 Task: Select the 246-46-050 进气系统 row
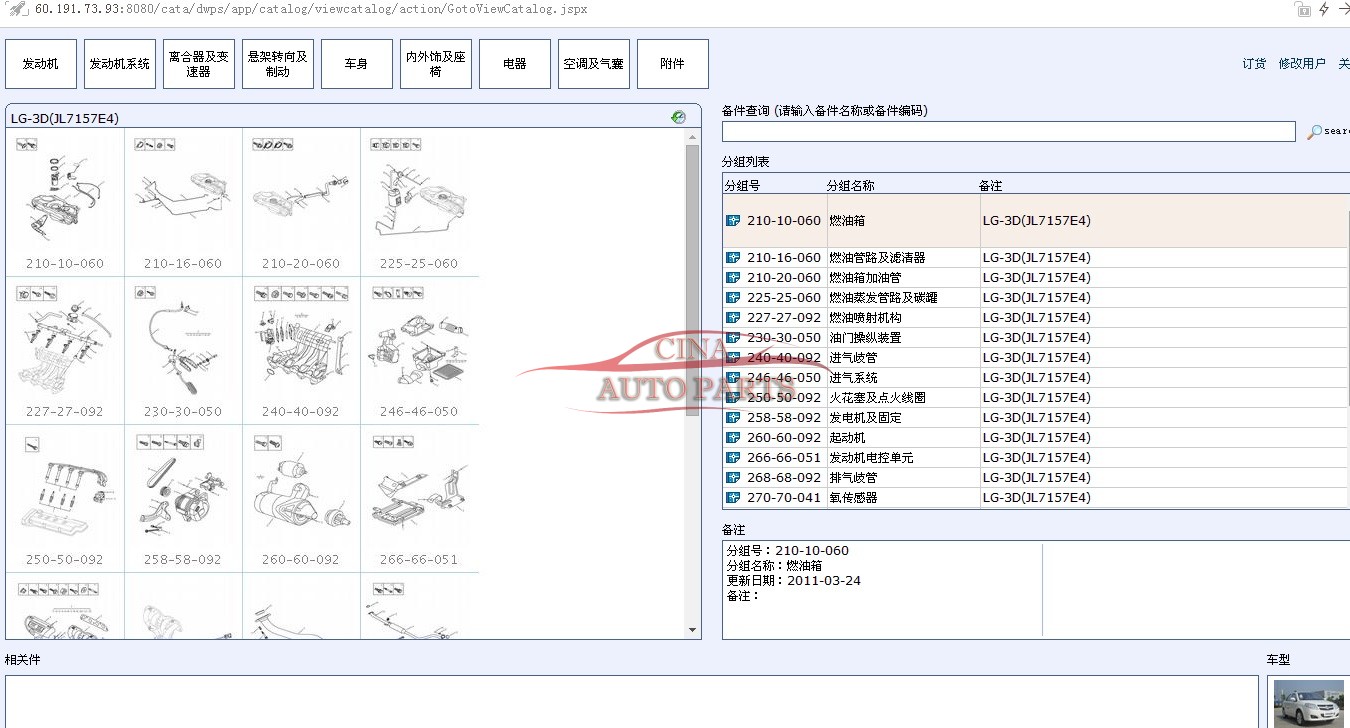point(853,378)
